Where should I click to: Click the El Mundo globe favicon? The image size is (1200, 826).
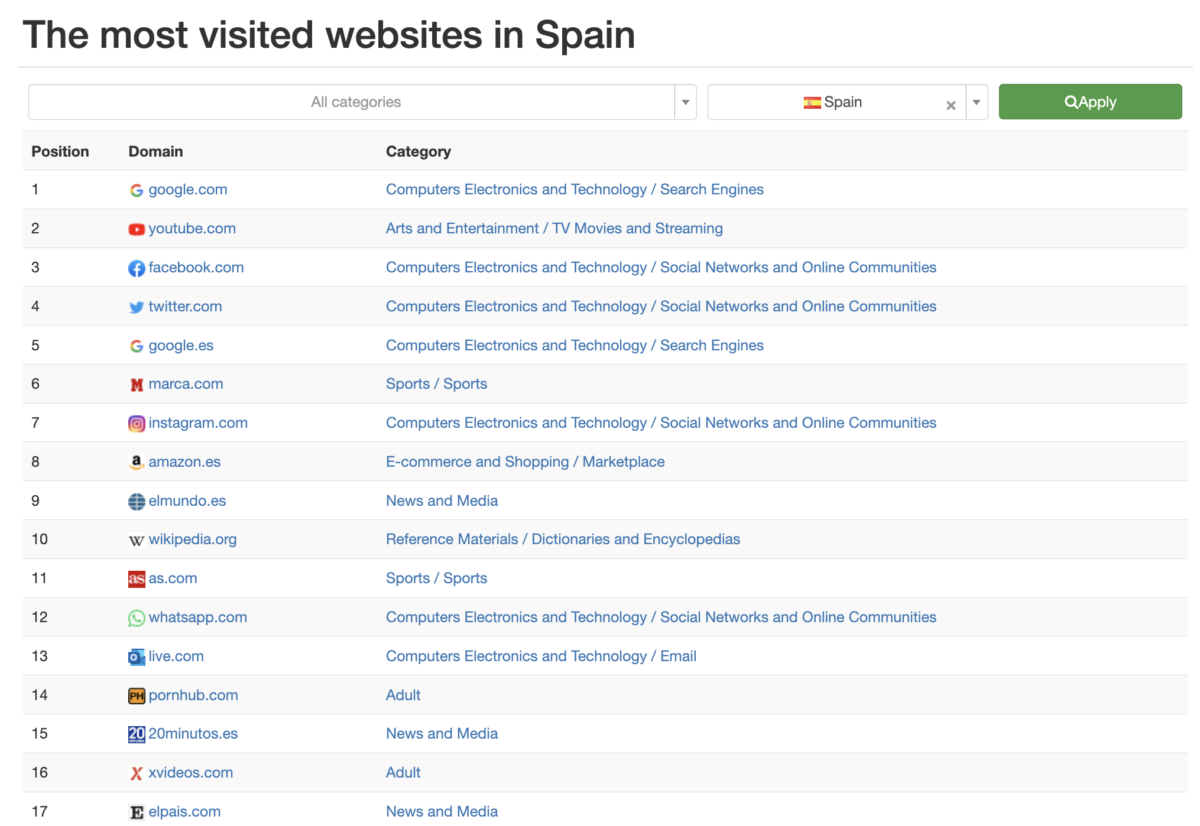136,501
